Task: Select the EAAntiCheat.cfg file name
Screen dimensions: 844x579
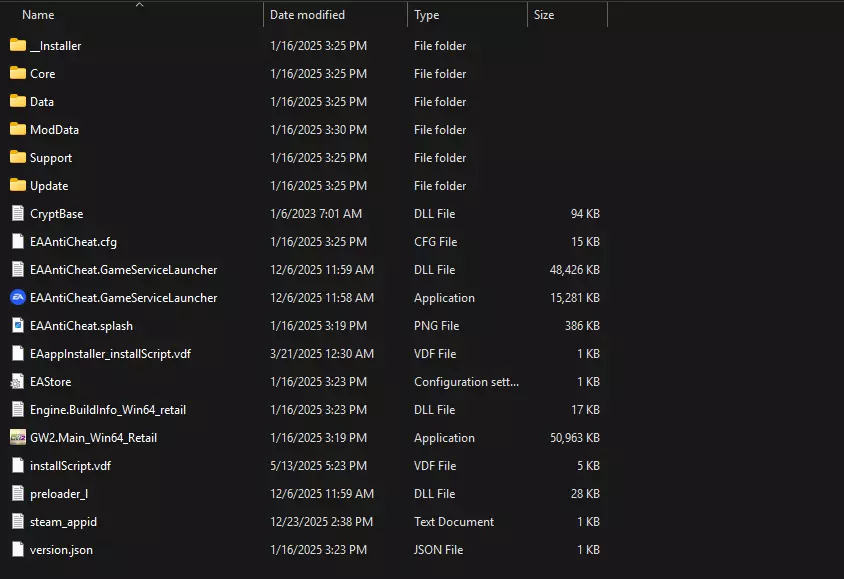Action: point(73,241)
